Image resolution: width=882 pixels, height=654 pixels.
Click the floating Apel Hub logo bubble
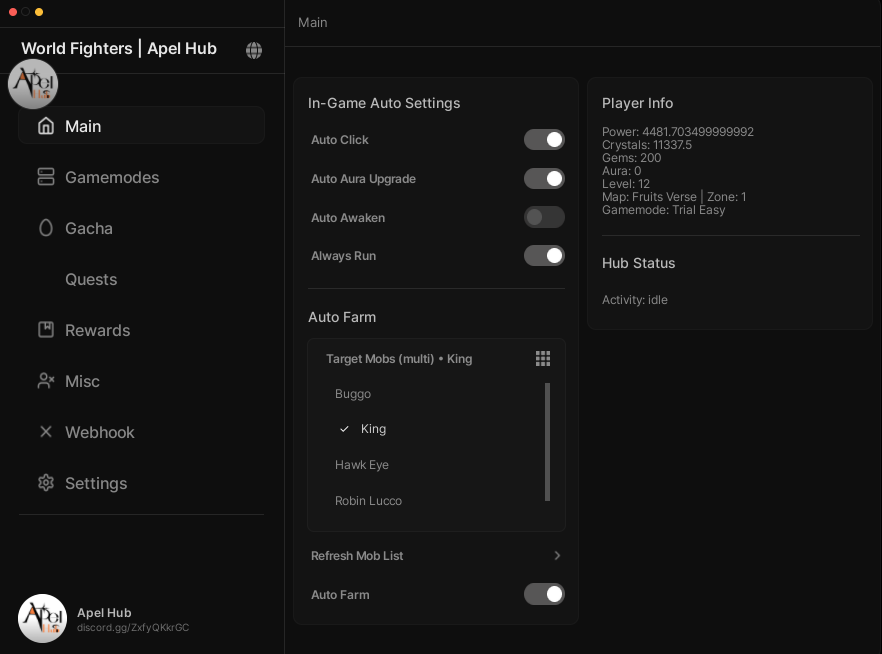33,84
